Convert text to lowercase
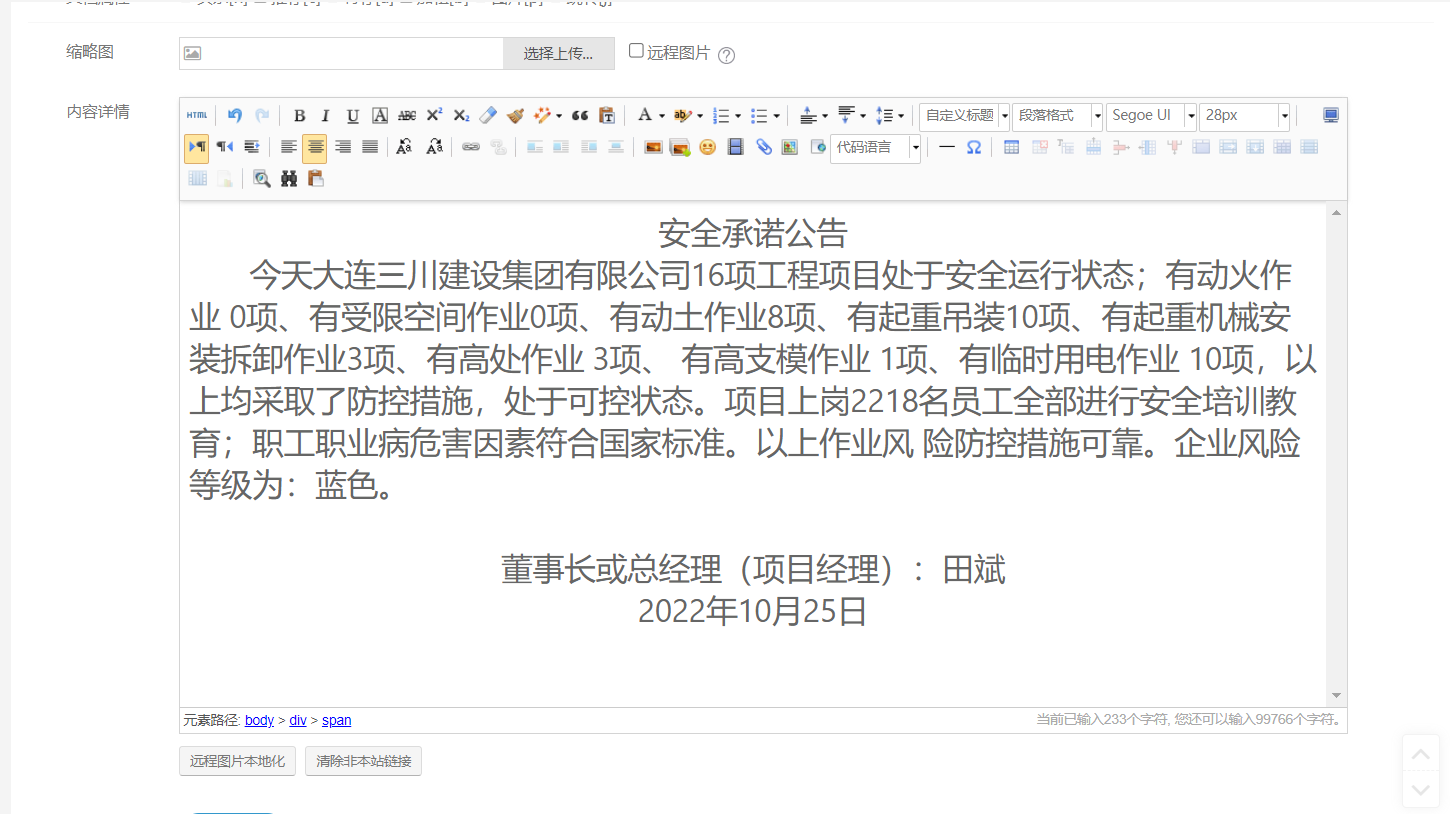This screenshot has width=1450, height=814. tap(434, 147)
